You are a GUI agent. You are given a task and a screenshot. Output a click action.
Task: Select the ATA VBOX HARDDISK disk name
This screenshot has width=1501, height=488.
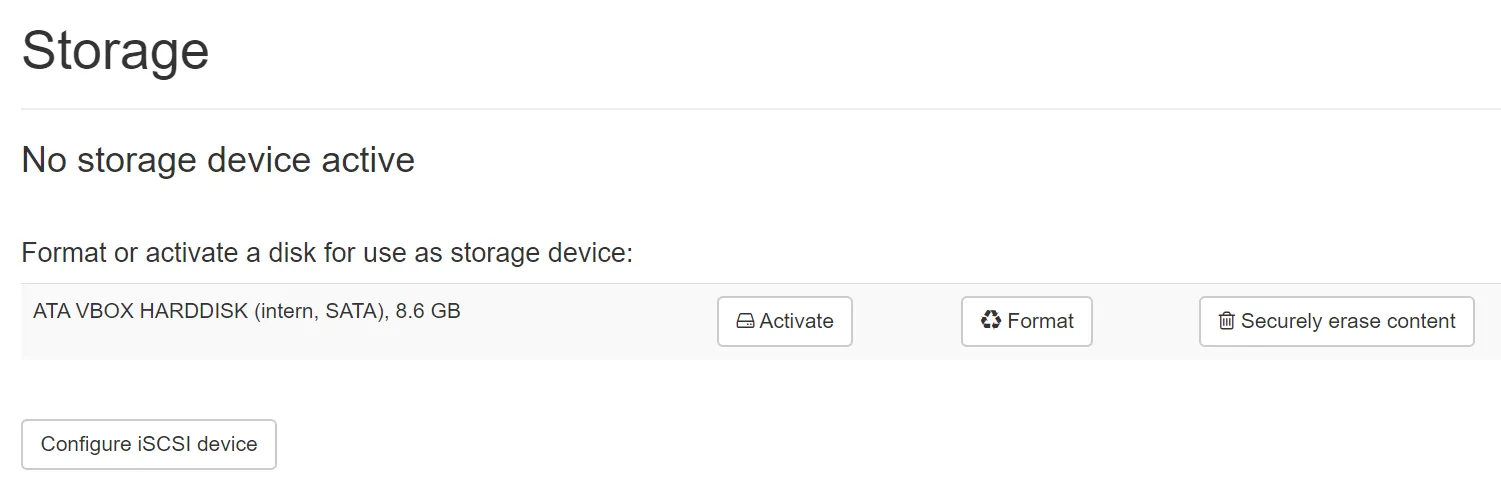coord(140,311)
